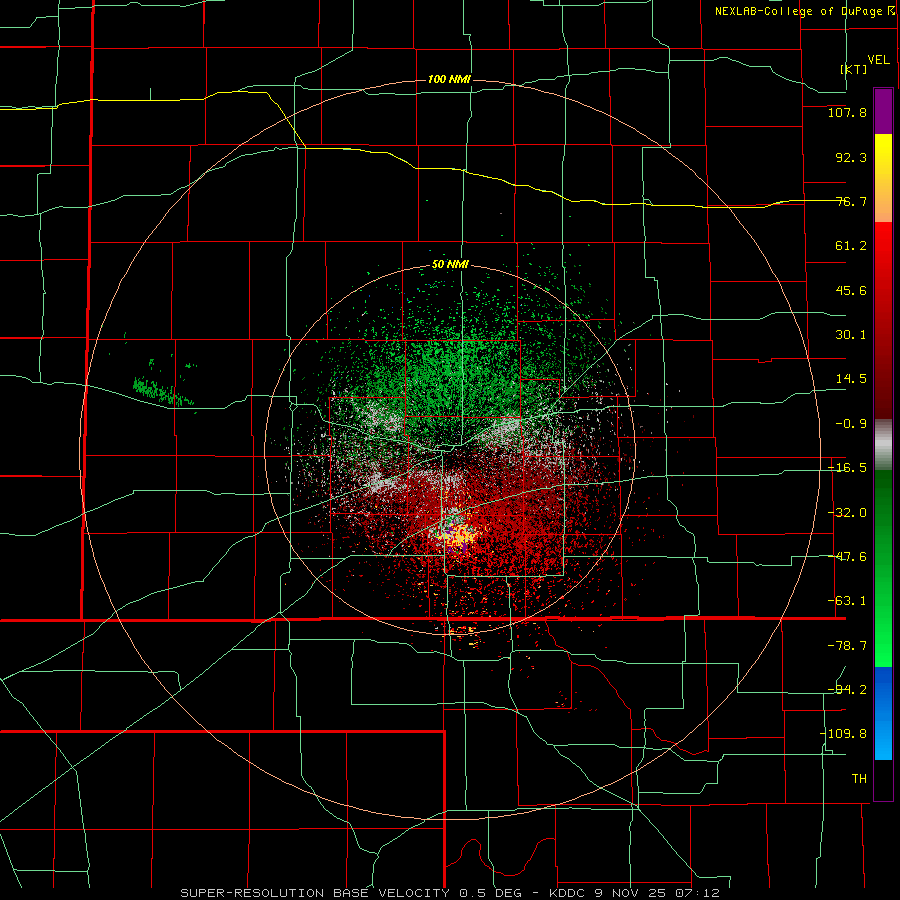The height and width of the screenshot is (900, 900).
Task: Click the 45.6 velocity scale label
Action: click(851, 290)
